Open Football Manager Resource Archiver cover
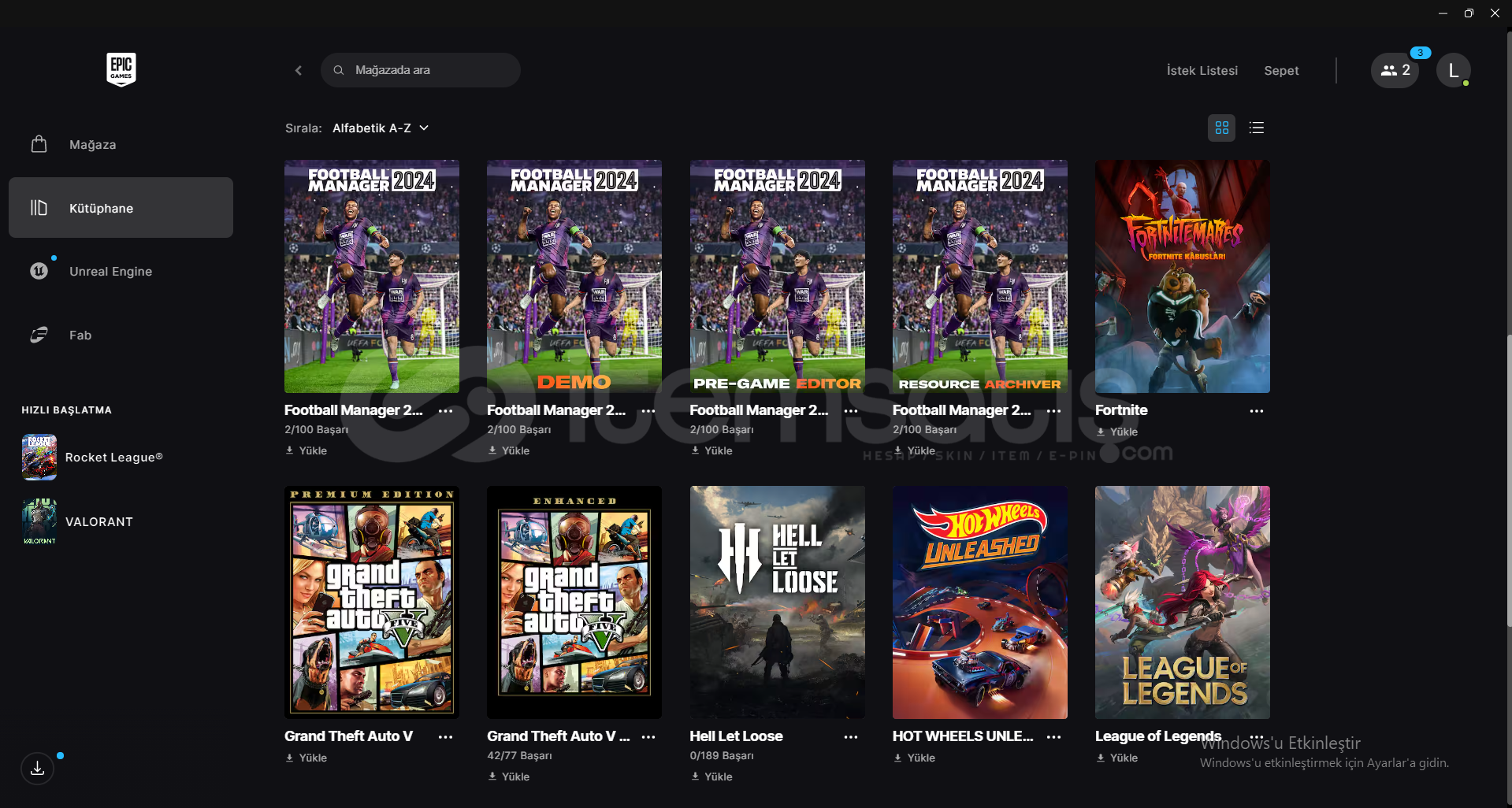 pos(980,276)
